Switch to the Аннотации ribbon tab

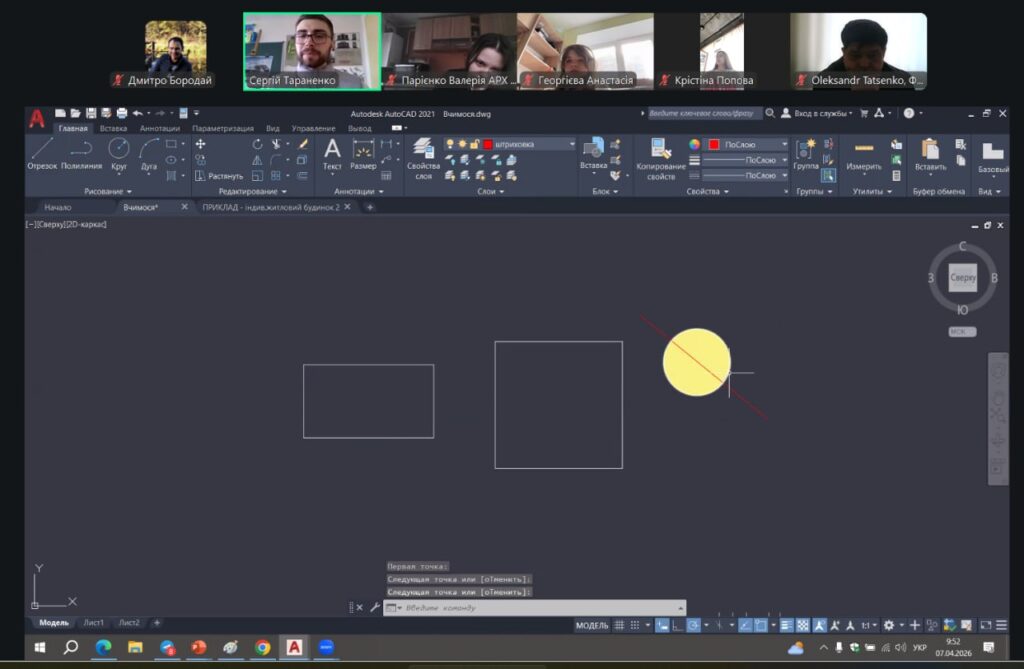coord(159,128)
